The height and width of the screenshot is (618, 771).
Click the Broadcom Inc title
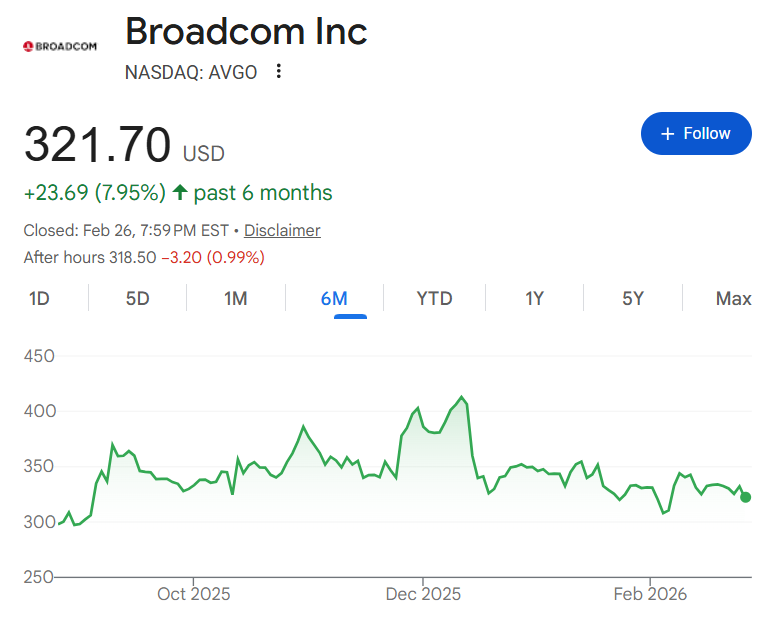(246, 32)
